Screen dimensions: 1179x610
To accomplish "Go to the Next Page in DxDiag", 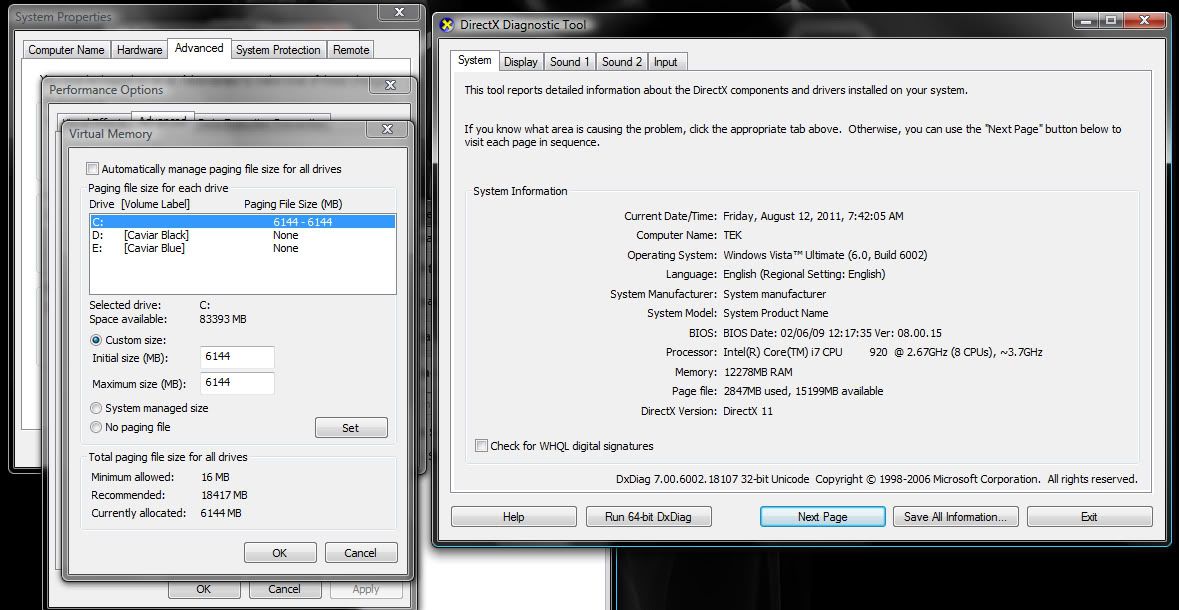I will coord(823,517).
